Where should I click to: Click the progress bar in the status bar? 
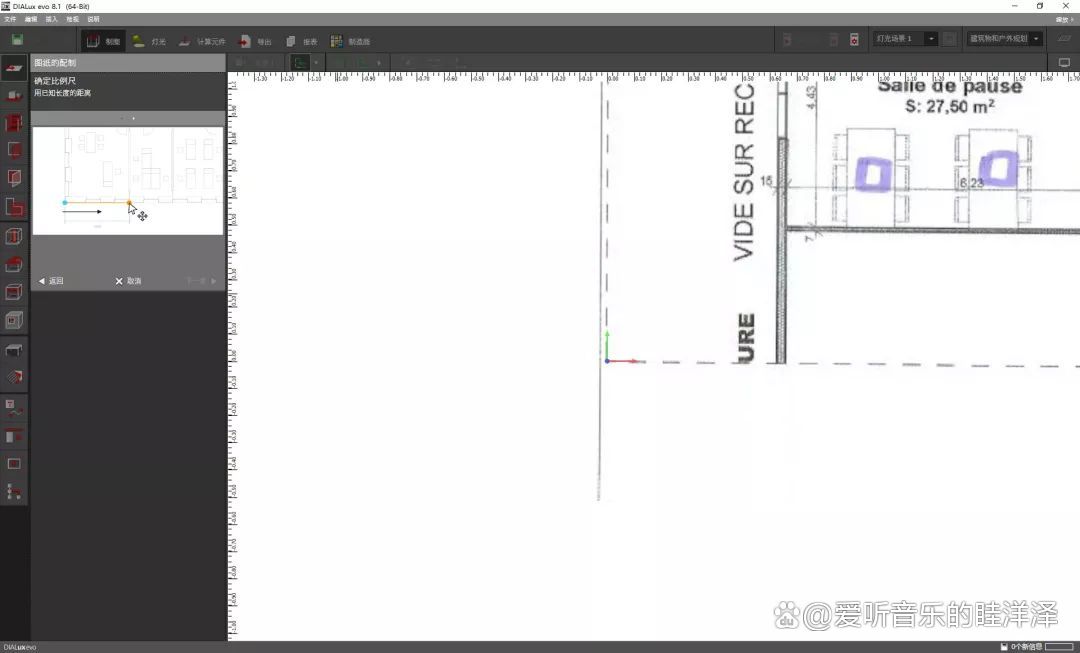click(1060, 647)
